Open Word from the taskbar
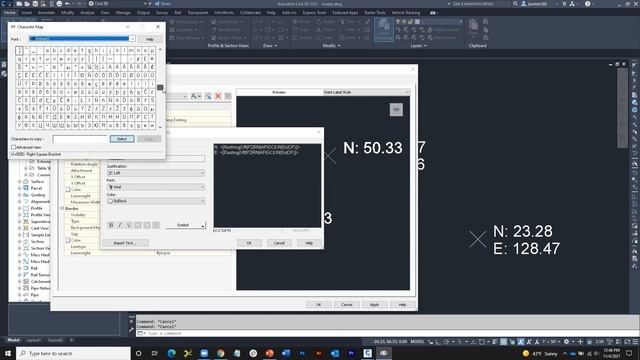This screenshot has width=640, height=360. tap(286, 353)
